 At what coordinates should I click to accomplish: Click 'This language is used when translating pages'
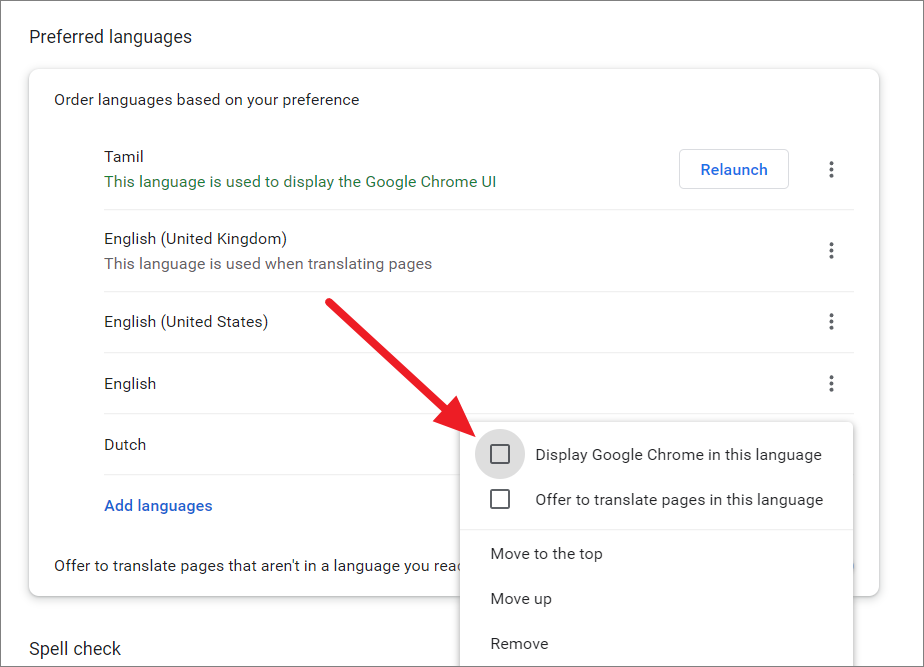click(x=268, y=263)
